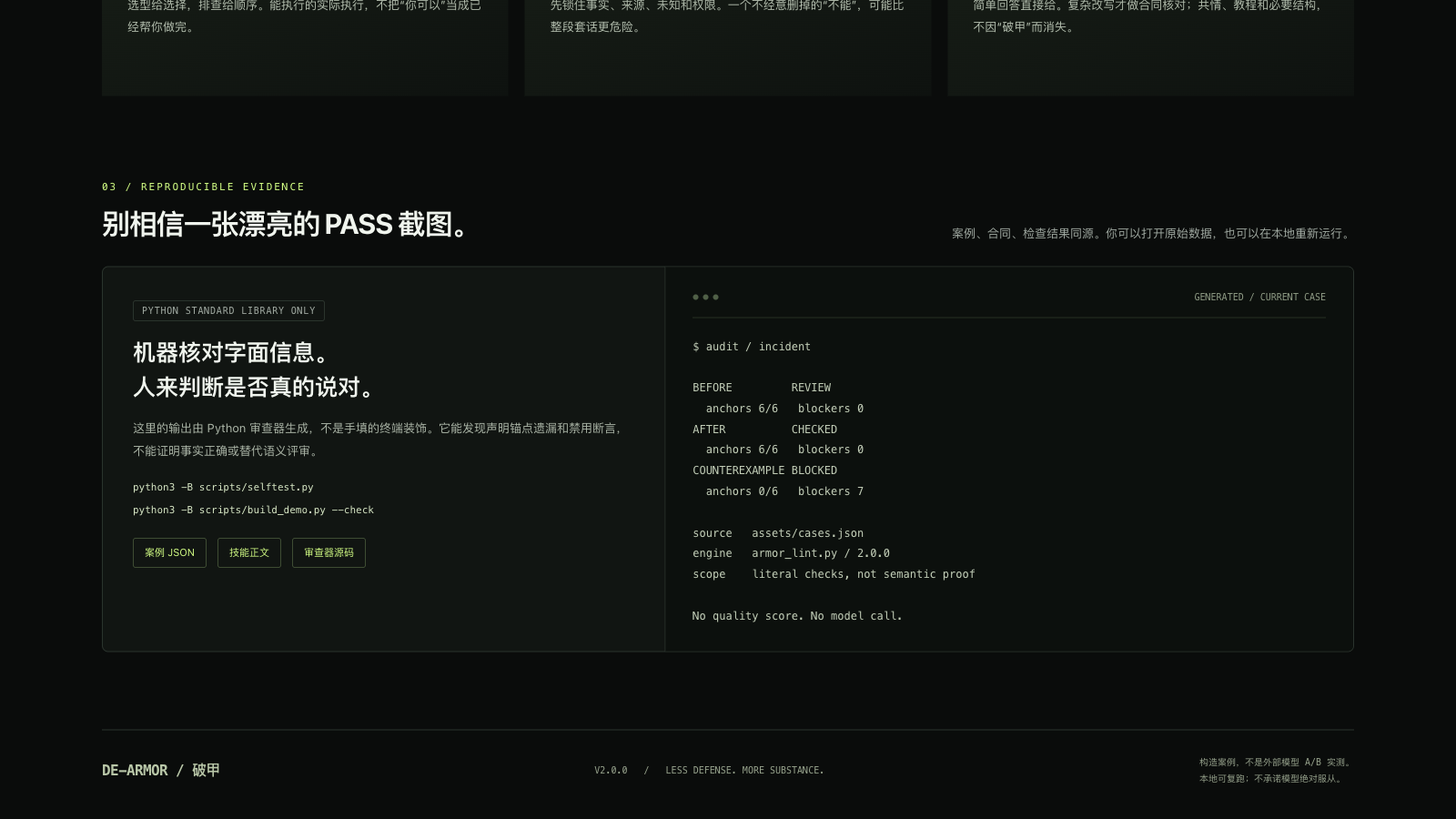Click the 'AFTER CHECKED' terminal row

point(764,430)
